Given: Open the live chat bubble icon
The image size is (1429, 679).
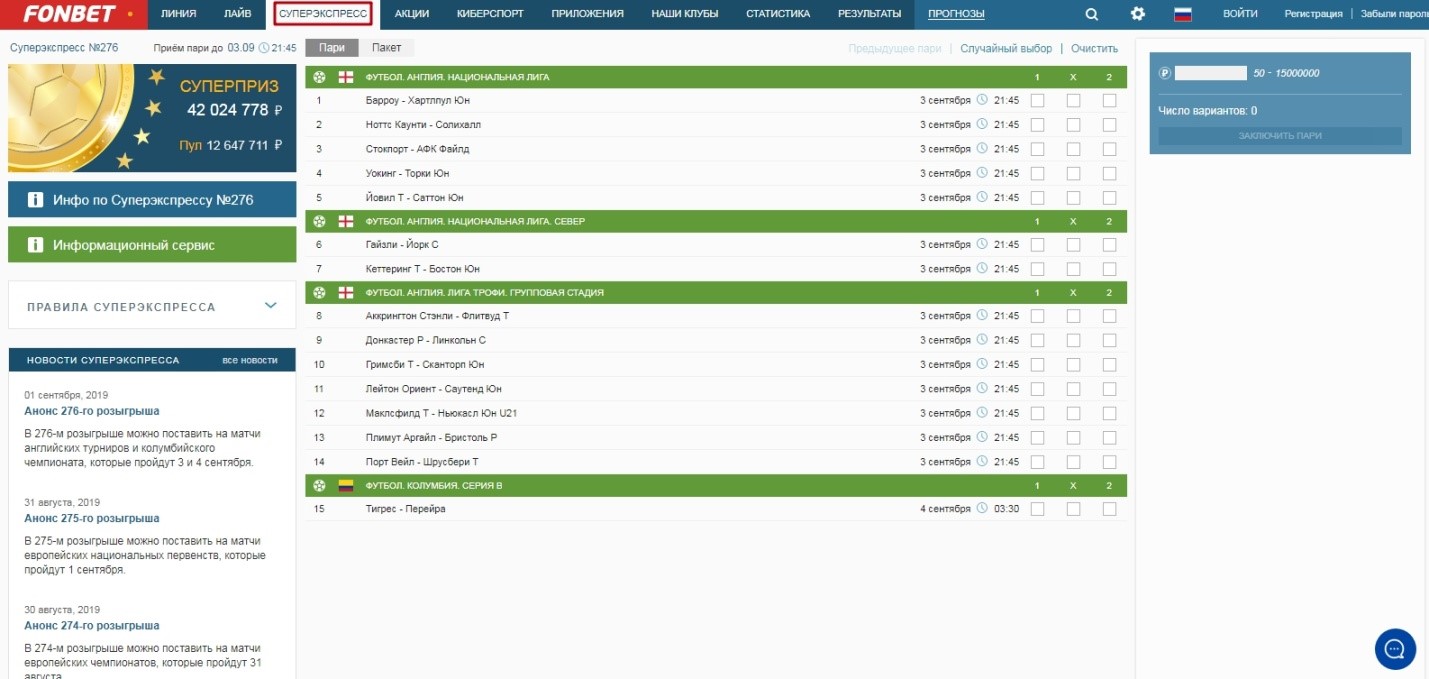Looking at the screenshot, I should click(x=1395, y=648).
